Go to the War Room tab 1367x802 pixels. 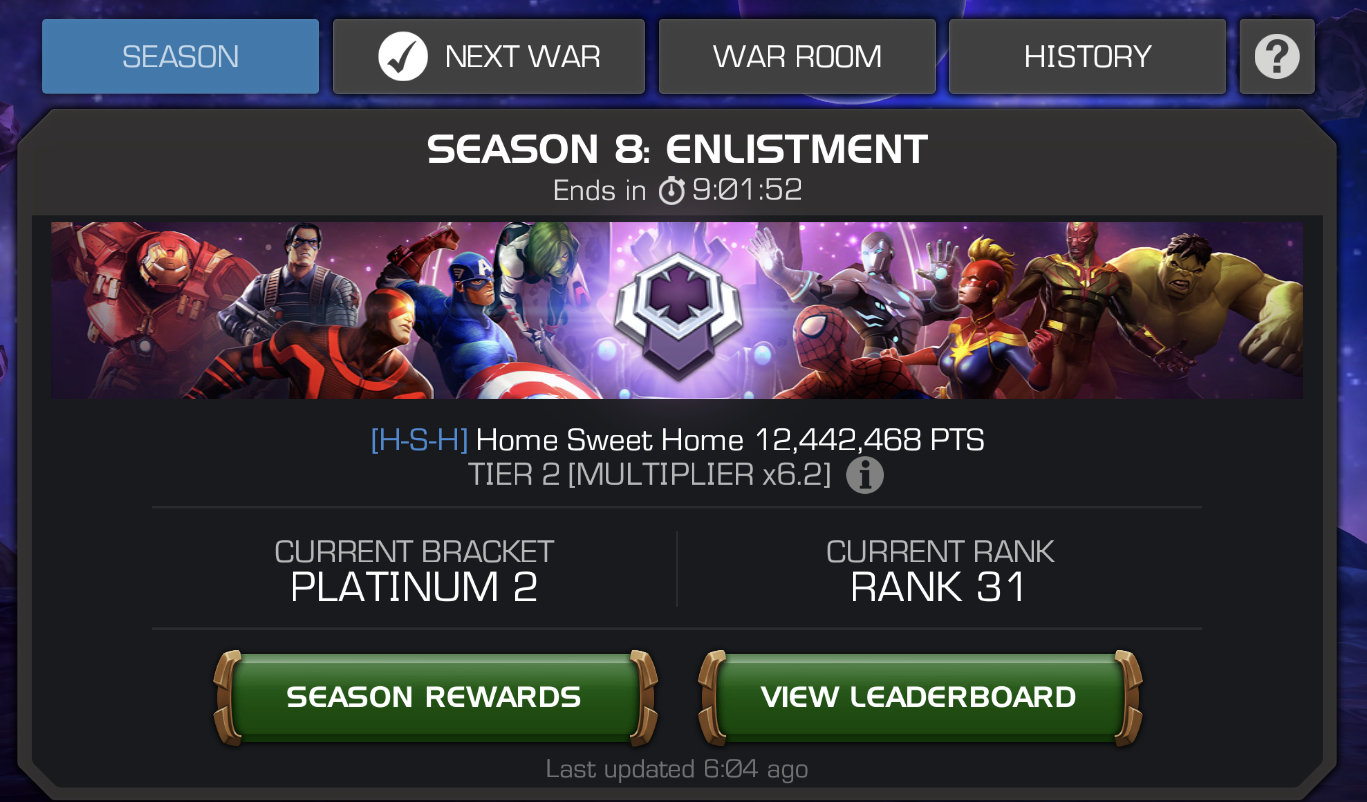pyautogui.click(x=797, y=57)
